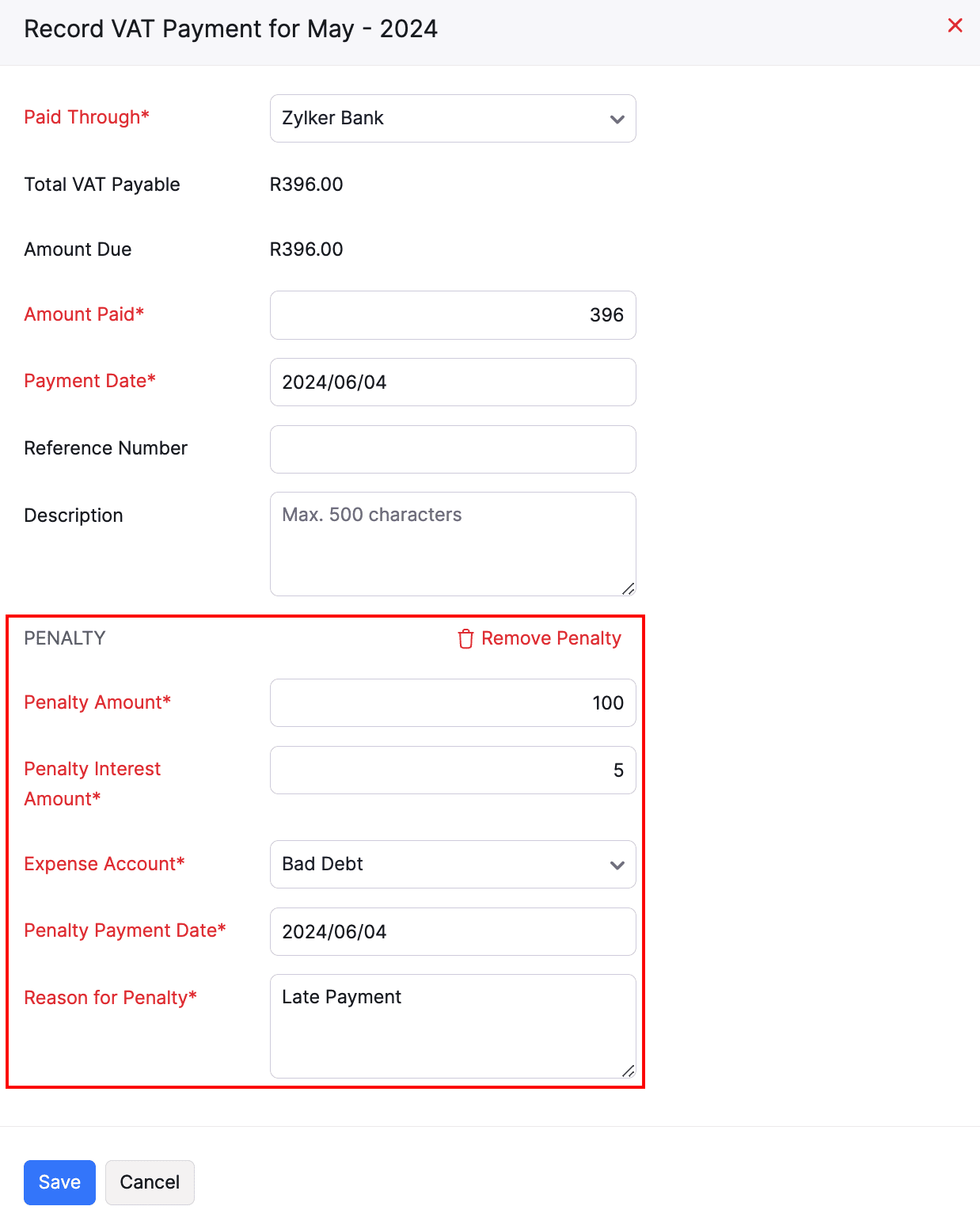Focus the Payment Date field
The image size is (980, 1229).
(452, 382)
